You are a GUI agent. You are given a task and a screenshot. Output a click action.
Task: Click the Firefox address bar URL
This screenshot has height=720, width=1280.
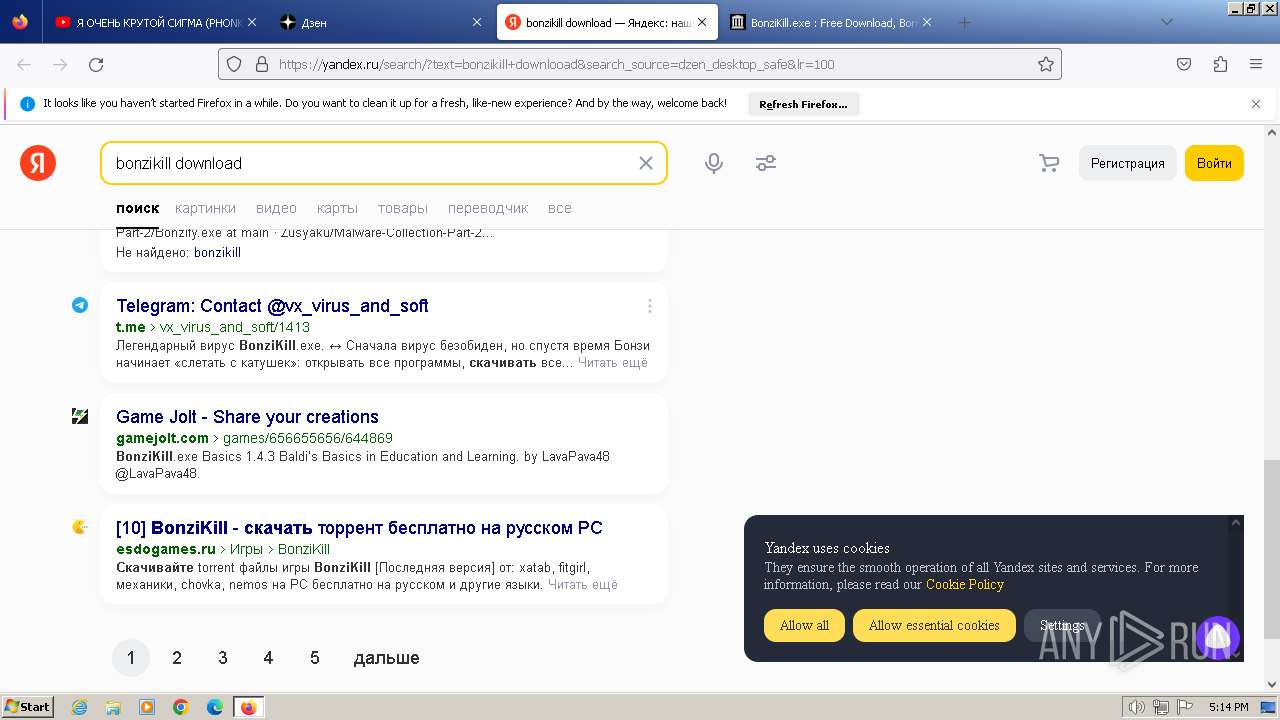click(640, 64)
